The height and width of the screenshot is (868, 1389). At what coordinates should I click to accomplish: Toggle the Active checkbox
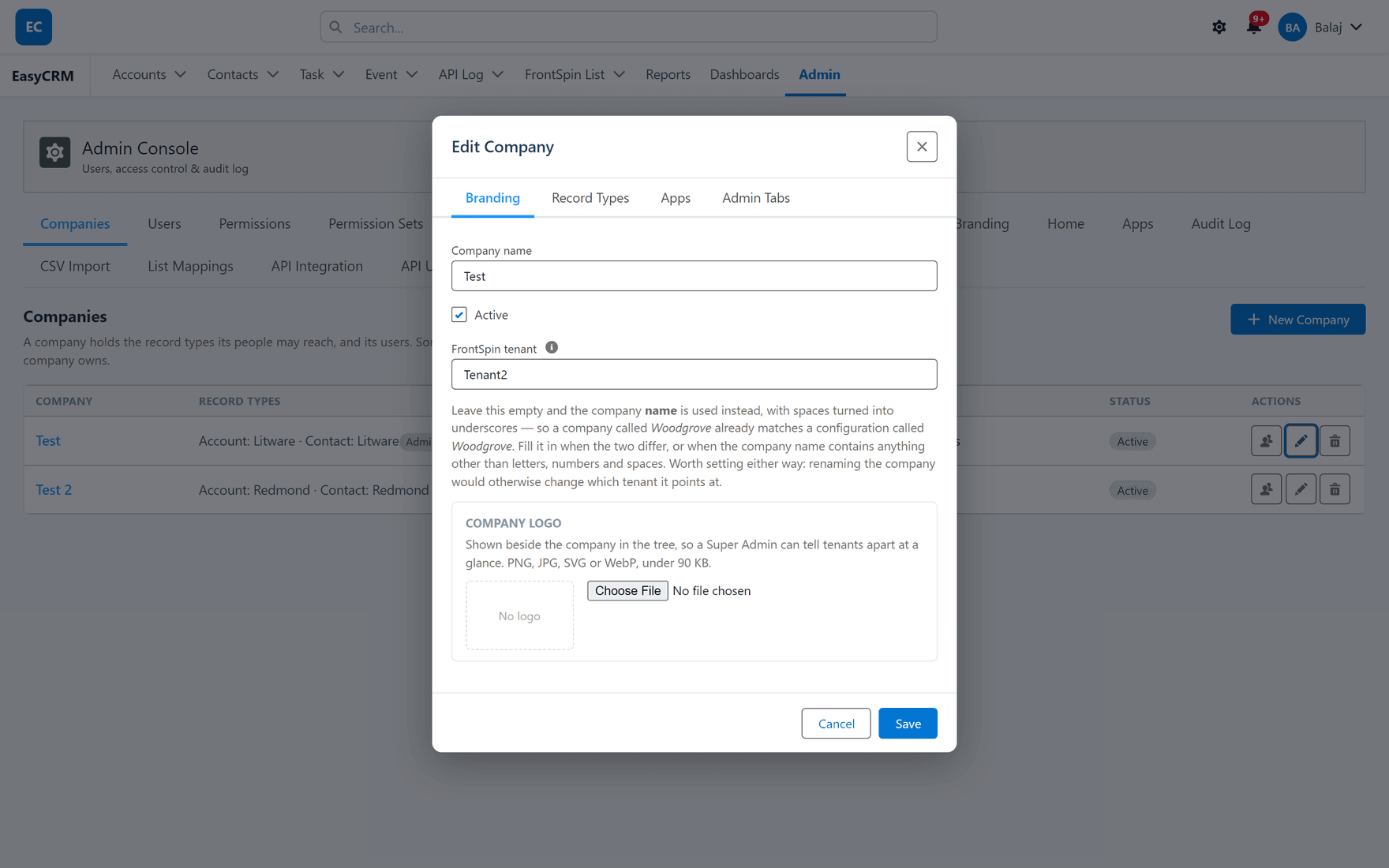point(459,314)
